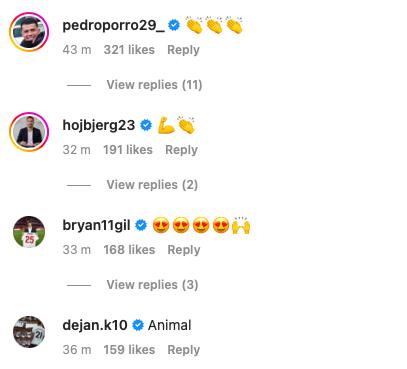Viewport: 407px width, 369px height.
Task: Open dejan.k10 username link
Action: coord(95,325)
